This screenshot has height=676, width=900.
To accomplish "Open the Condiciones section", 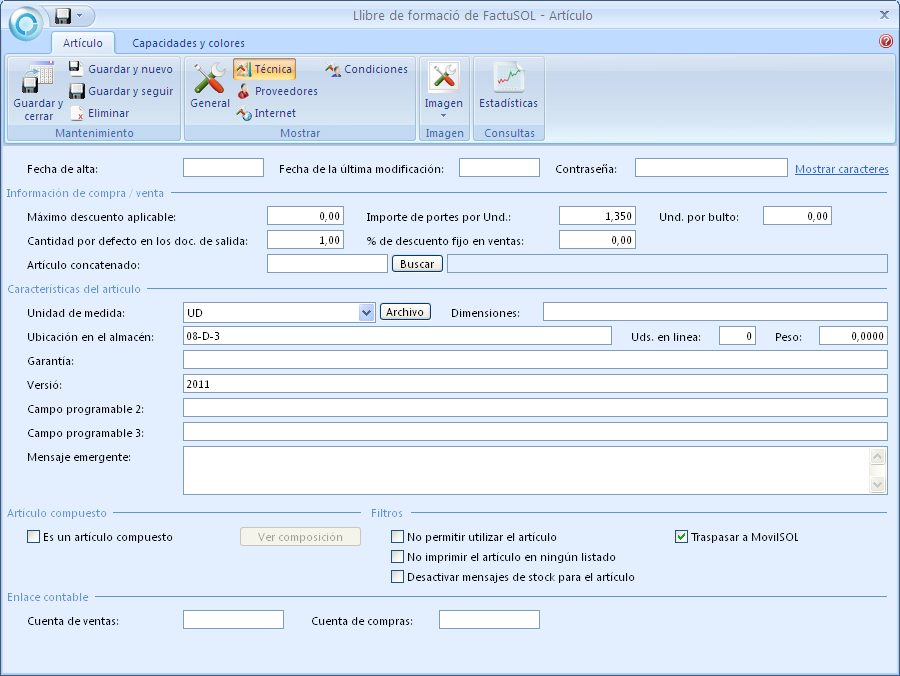I will (366, 69).
